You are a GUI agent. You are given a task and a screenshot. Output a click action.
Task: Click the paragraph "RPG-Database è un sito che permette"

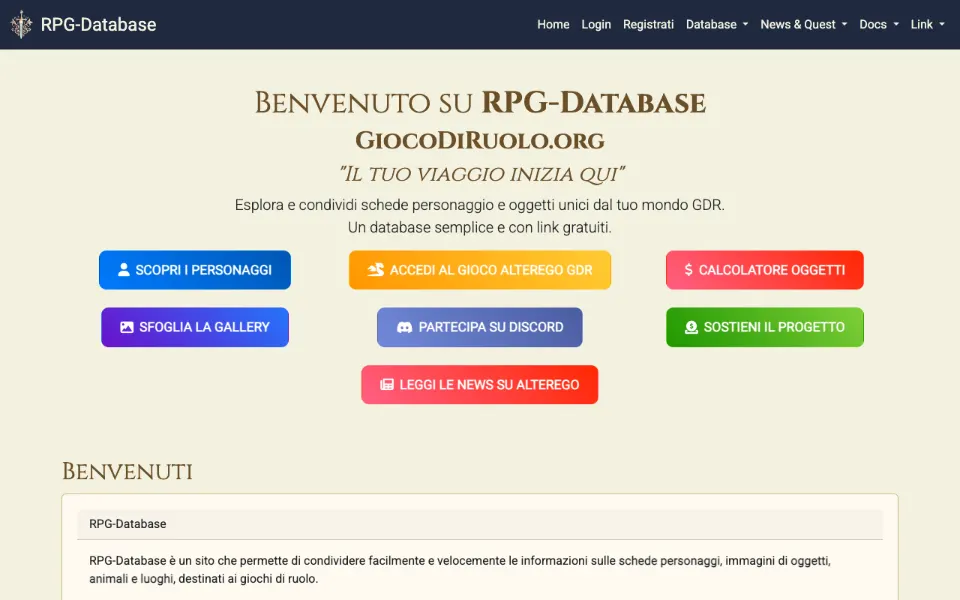tap(460, 569)
